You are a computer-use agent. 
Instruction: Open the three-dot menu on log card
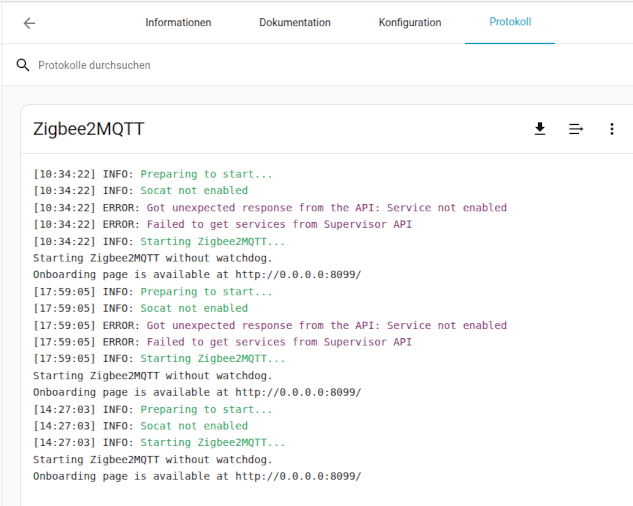(x=612, y=129)
